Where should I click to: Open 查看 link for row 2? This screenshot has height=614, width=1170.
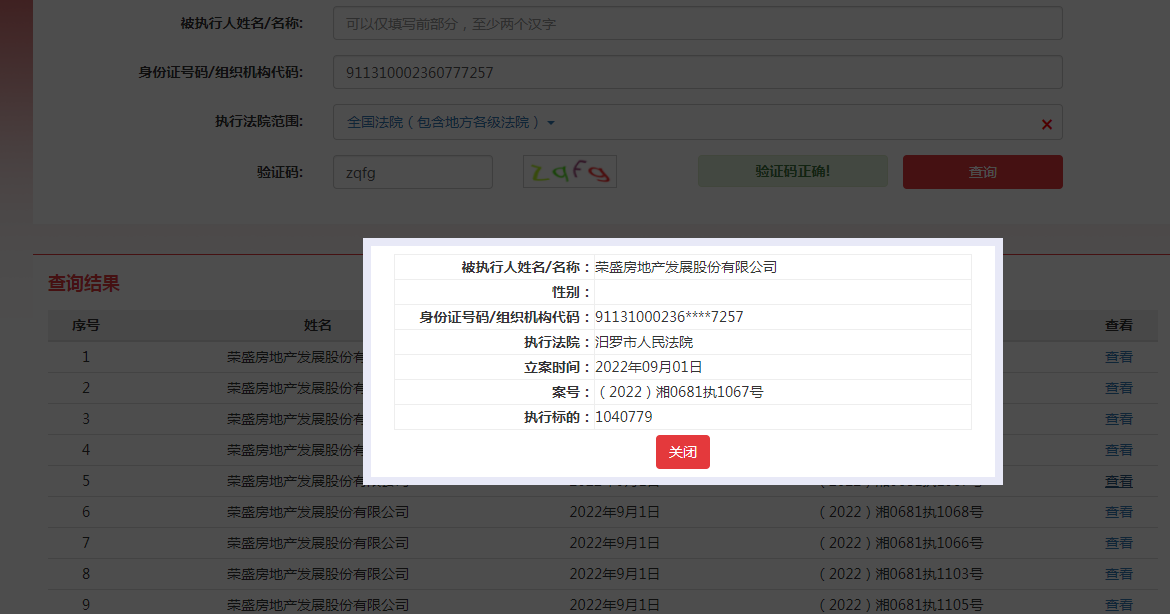pyautogui.click(x=1119, y=388)
